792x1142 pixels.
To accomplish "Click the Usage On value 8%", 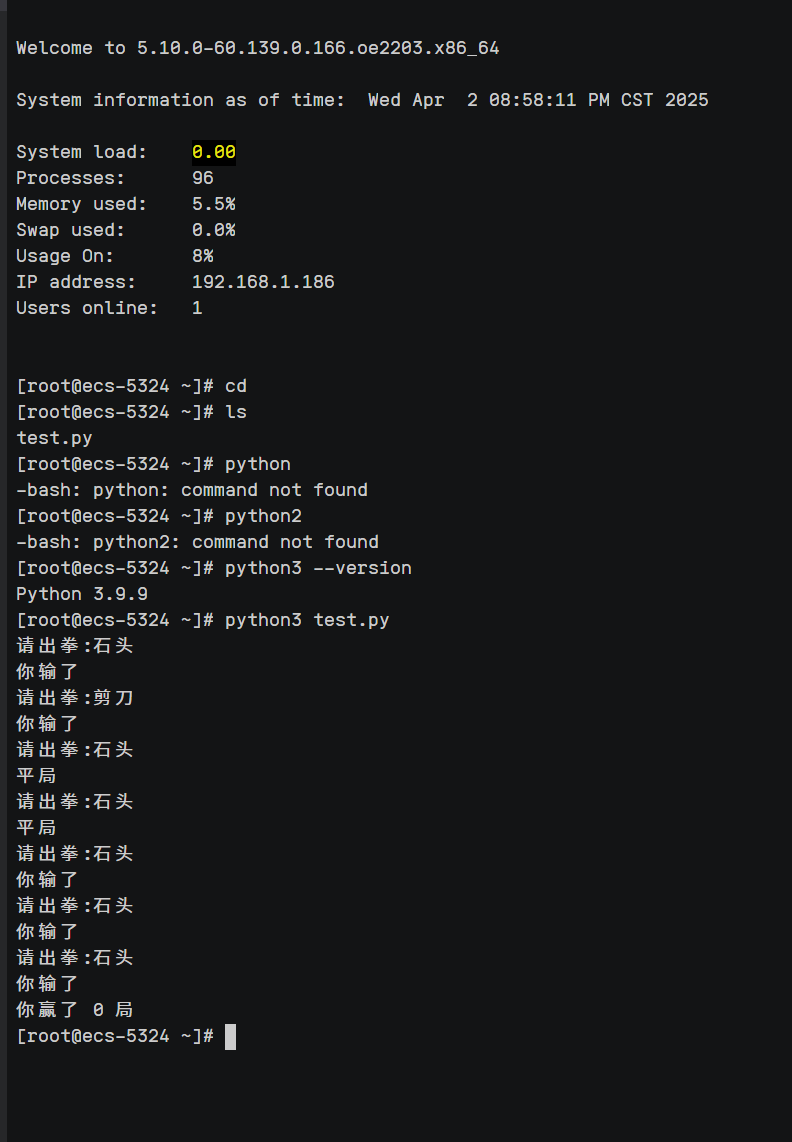I will 203,256.
